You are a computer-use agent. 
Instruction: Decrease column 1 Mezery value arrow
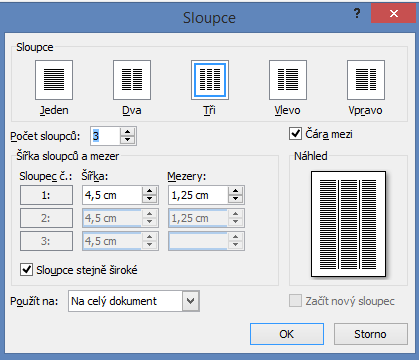click(x=236, y=199)
